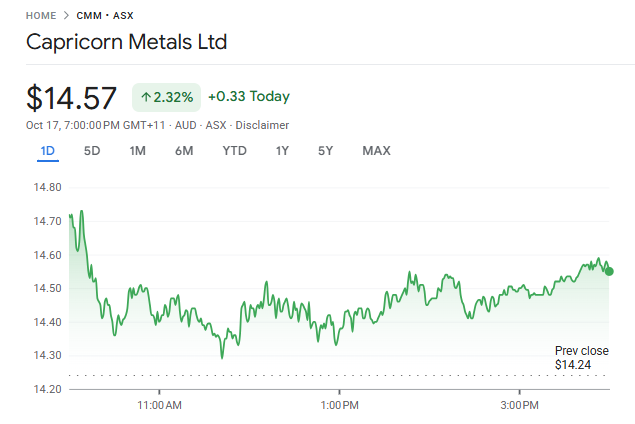Select the 1D range tab
The image size is (635, 424).
47,151
